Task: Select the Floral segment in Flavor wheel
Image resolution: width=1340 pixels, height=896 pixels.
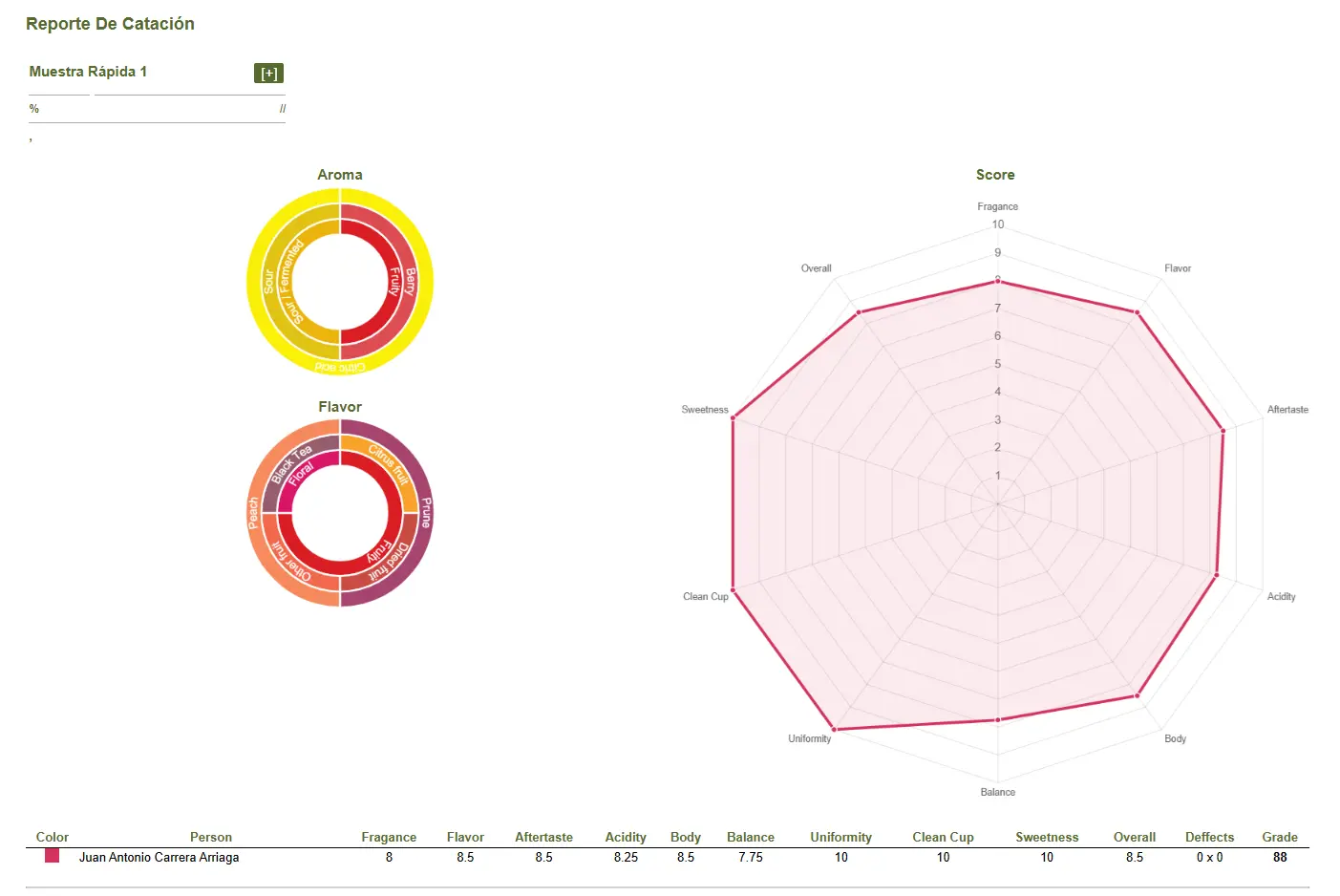Action: 301,471
